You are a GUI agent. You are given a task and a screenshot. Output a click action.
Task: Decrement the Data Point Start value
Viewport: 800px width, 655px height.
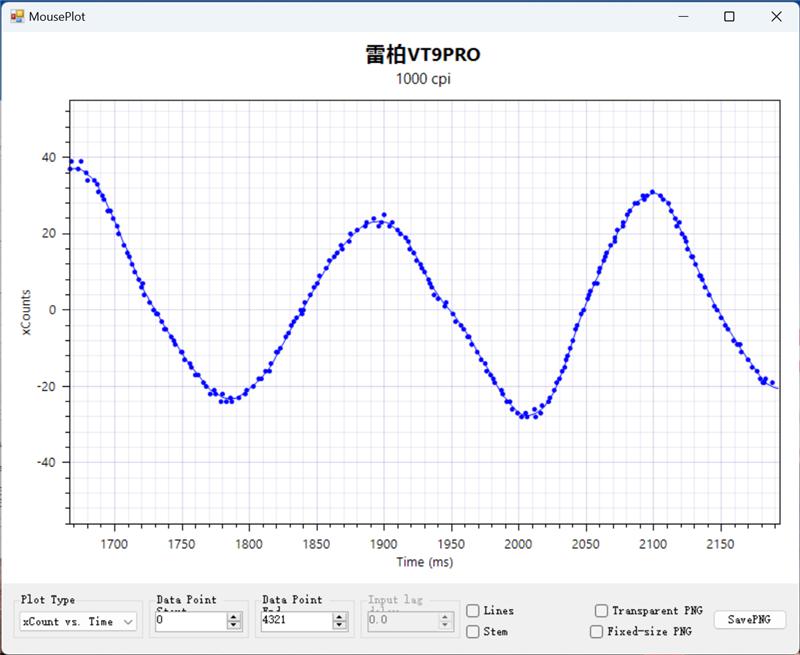234,626
